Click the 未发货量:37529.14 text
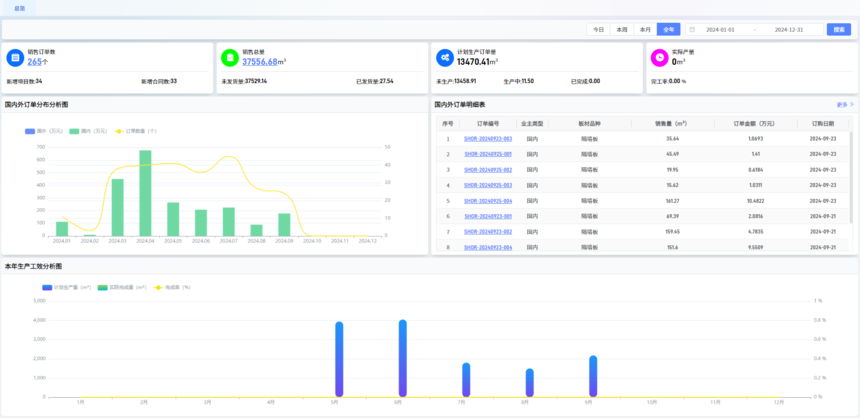This screenshot has width=860, height=418. point(244,81)
